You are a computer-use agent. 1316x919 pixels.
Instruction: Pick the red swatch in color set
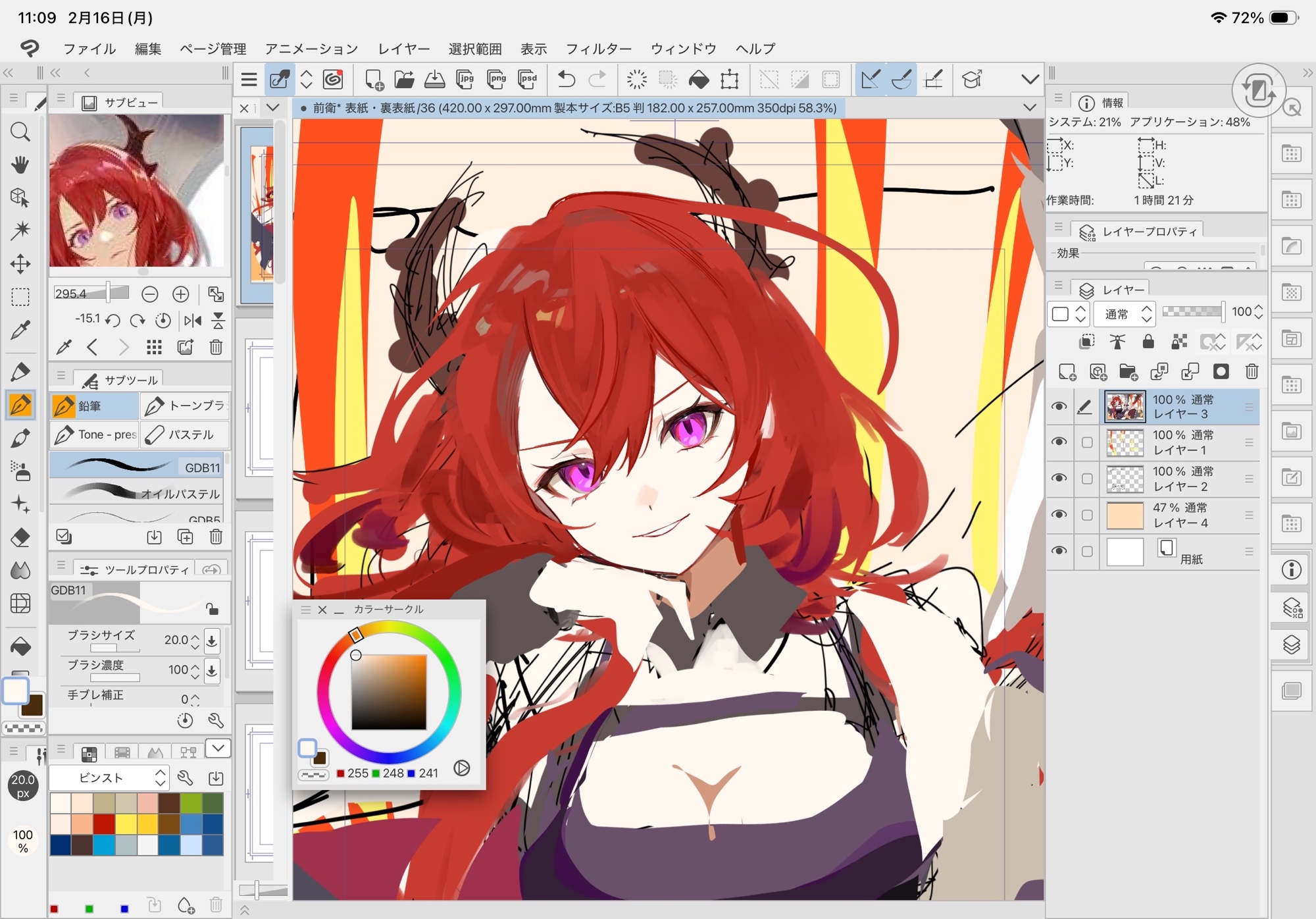[x=104, y=824]
